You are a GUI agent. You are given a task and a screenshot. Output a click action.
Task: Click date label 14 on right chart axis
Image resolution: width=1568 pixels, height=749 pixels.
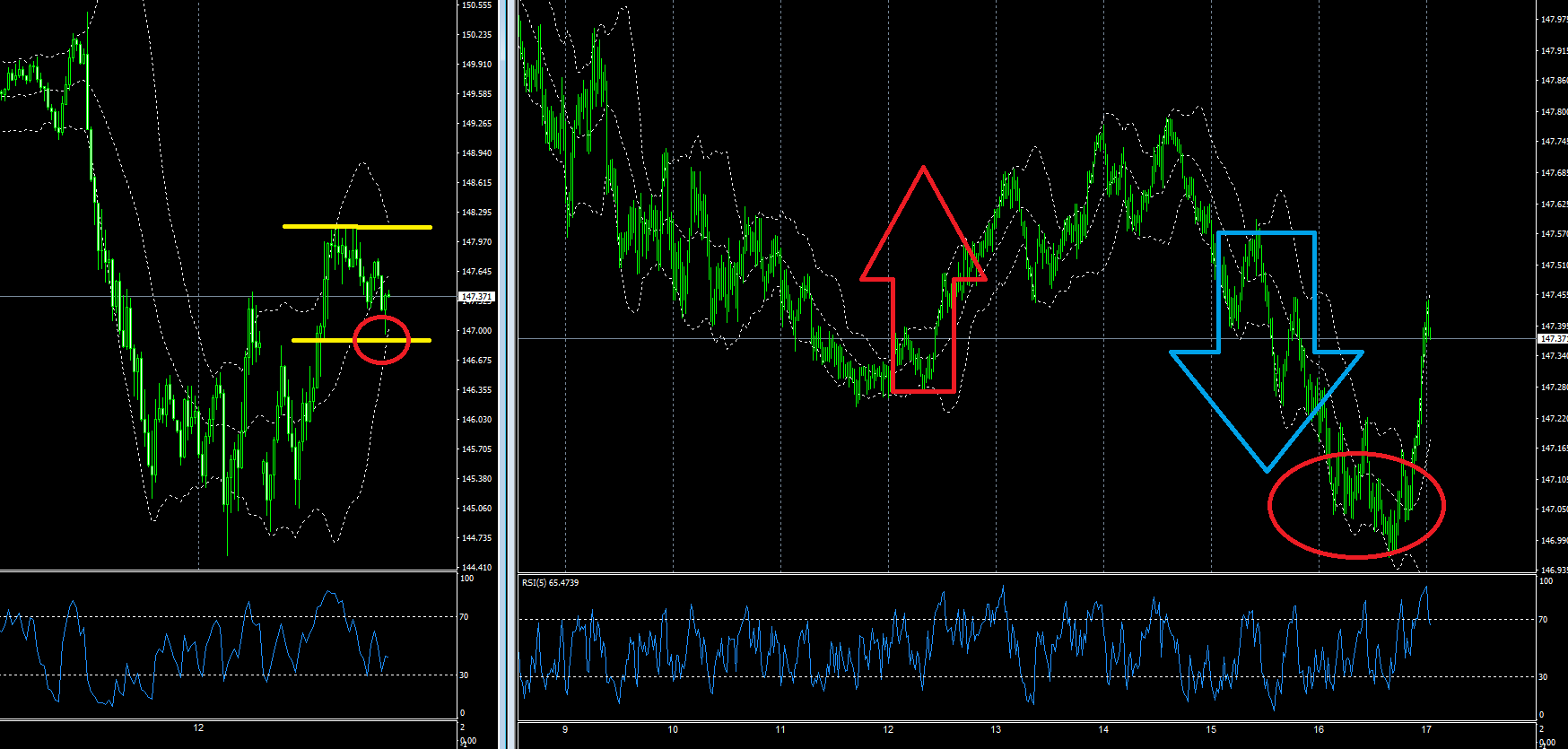(1103, 730)
